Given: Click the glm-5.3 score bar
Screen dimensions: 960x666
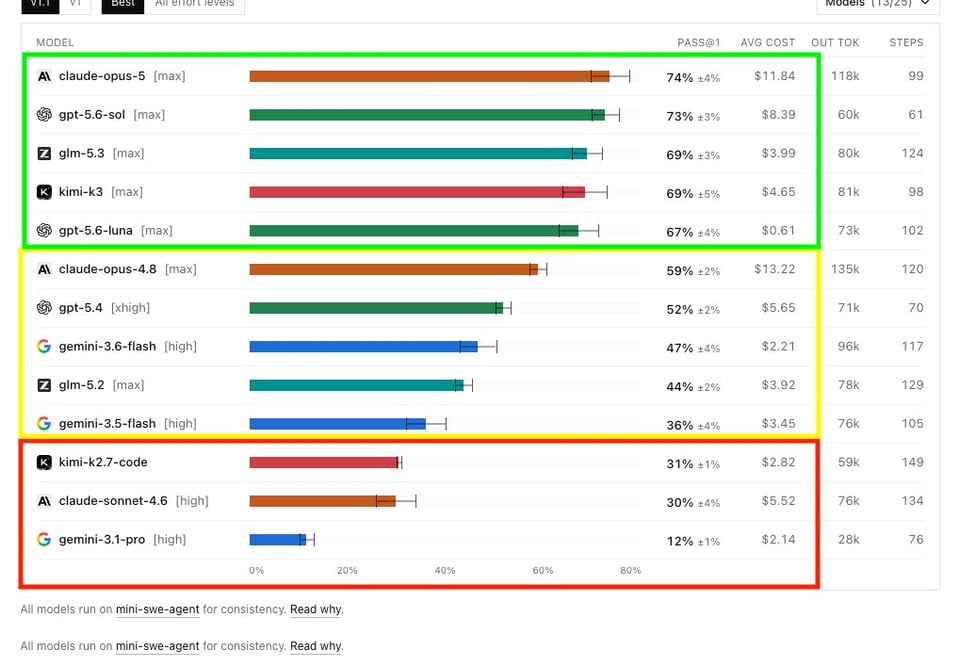Looking at the screenshot, I should [x=418, y=154].
